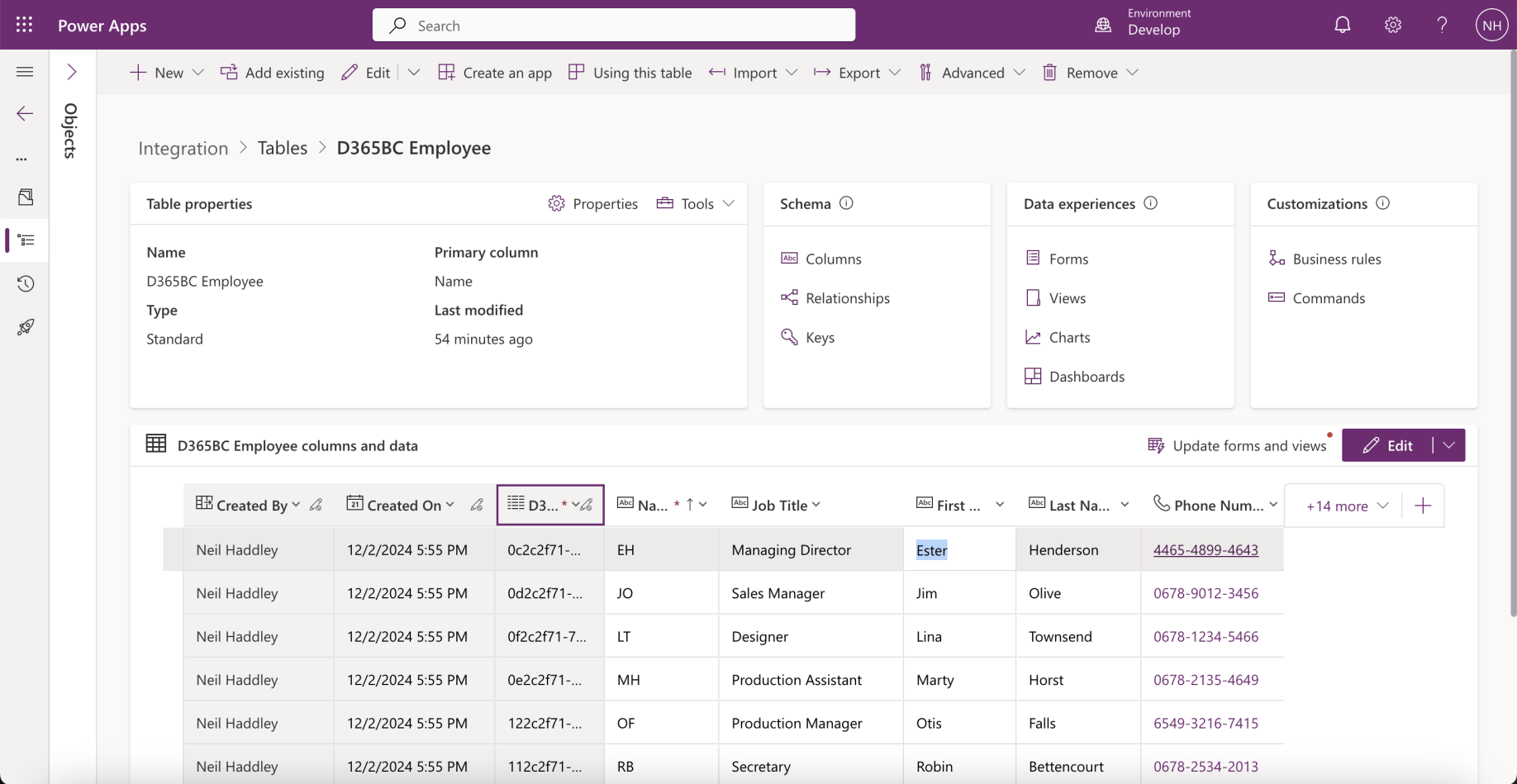Open the settings gear icon
The image size is (1517, 784).
(x=1392, y=25)
